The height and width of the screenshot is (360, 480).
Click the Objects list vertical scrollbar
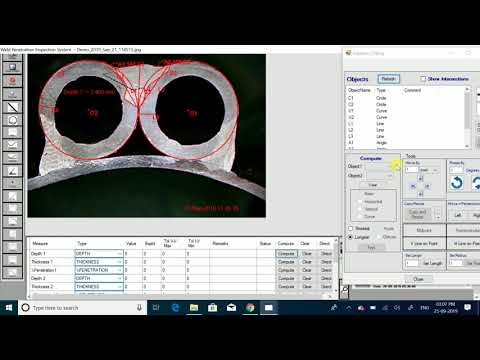(x=467, y=117)
